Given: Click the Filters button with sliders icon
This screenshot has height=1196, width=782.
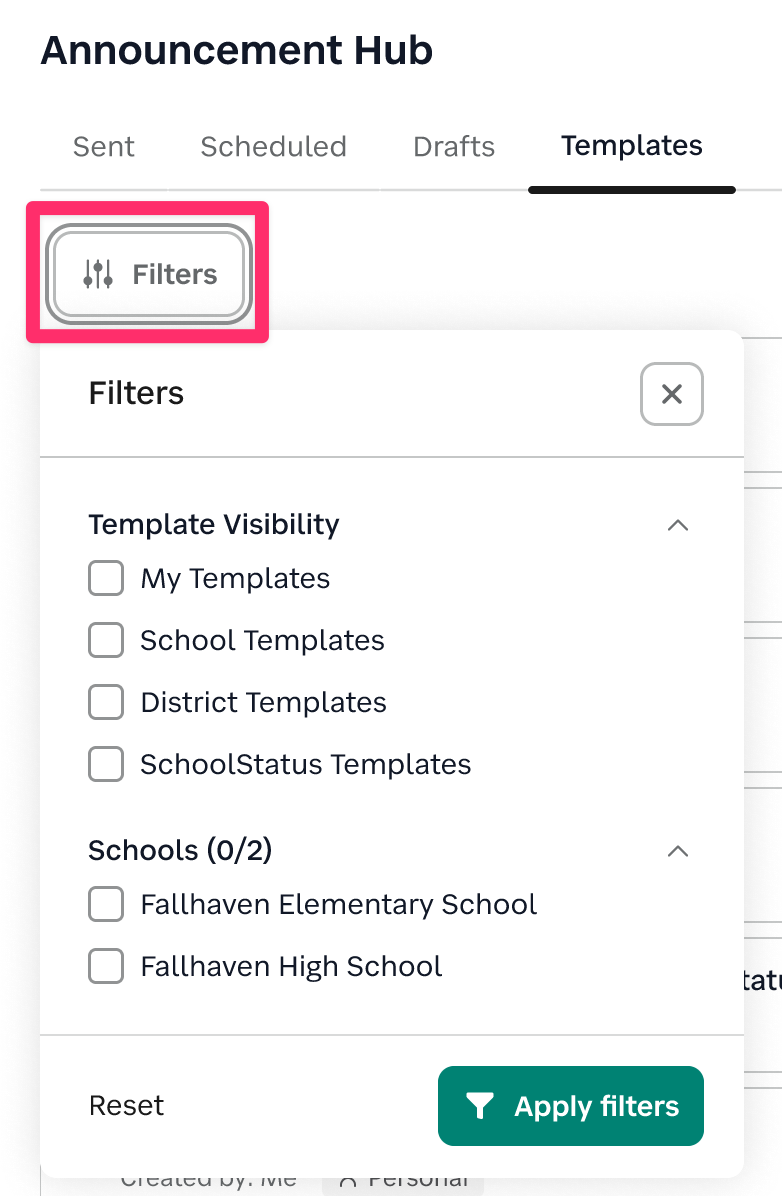Looking at the screenshot, I should [150, 274].
